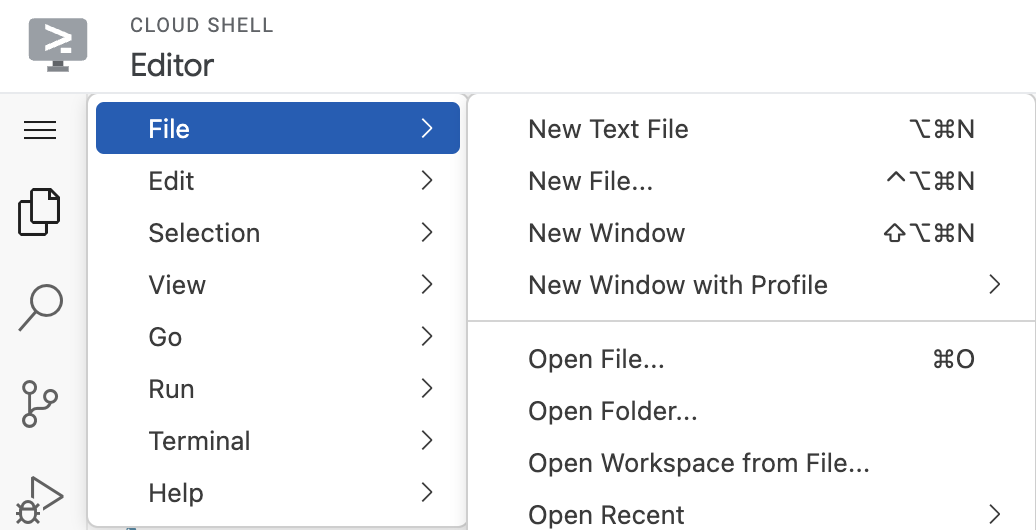Open the Search magnifier icon in sidebar
1036x530 pixels.
(x=40, y=307)
